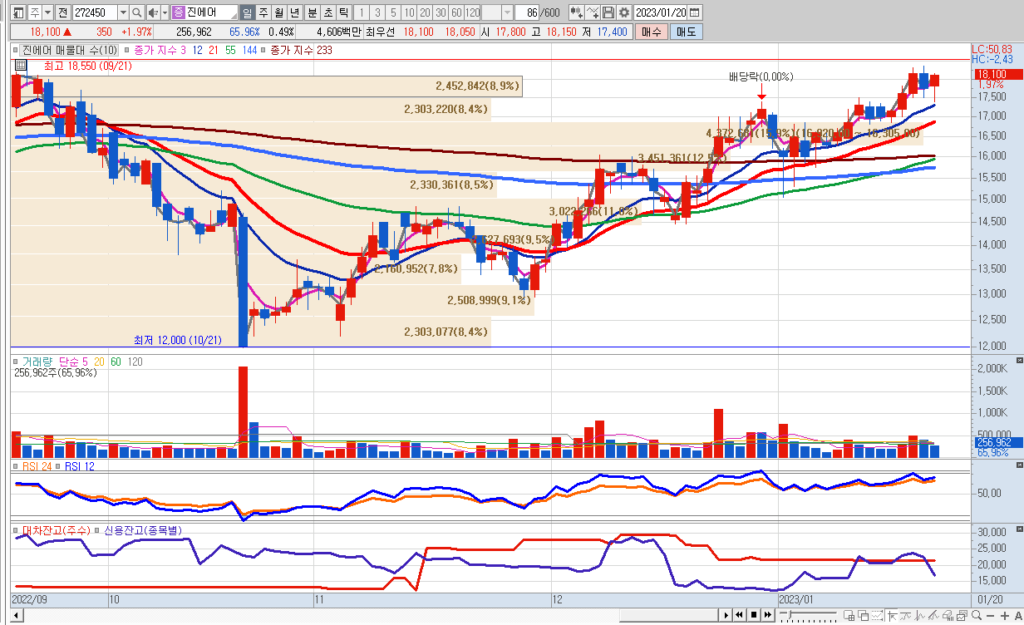
Task: Select the 틱 tick chart tab
Action: (x=343, y=13)
